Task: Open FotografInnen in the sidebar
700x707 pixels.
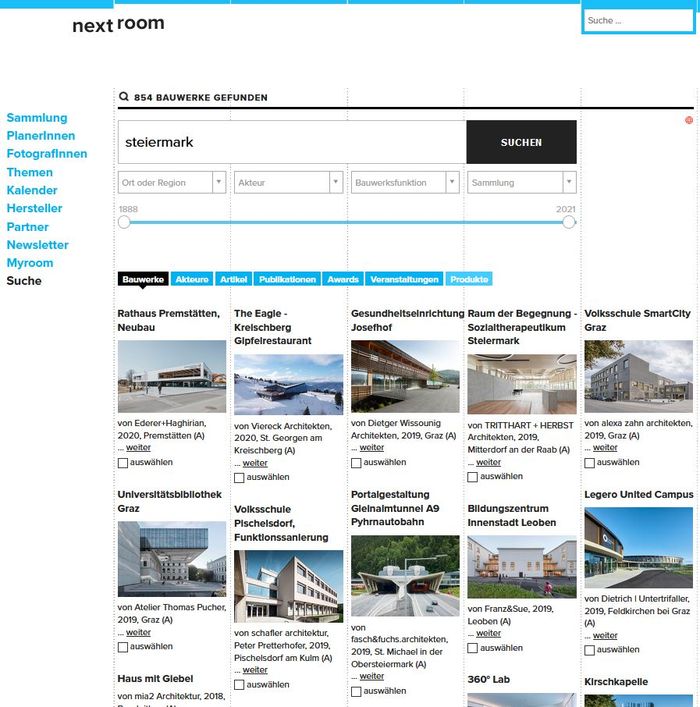Action: pyautogui.click(x=47, y=154)
